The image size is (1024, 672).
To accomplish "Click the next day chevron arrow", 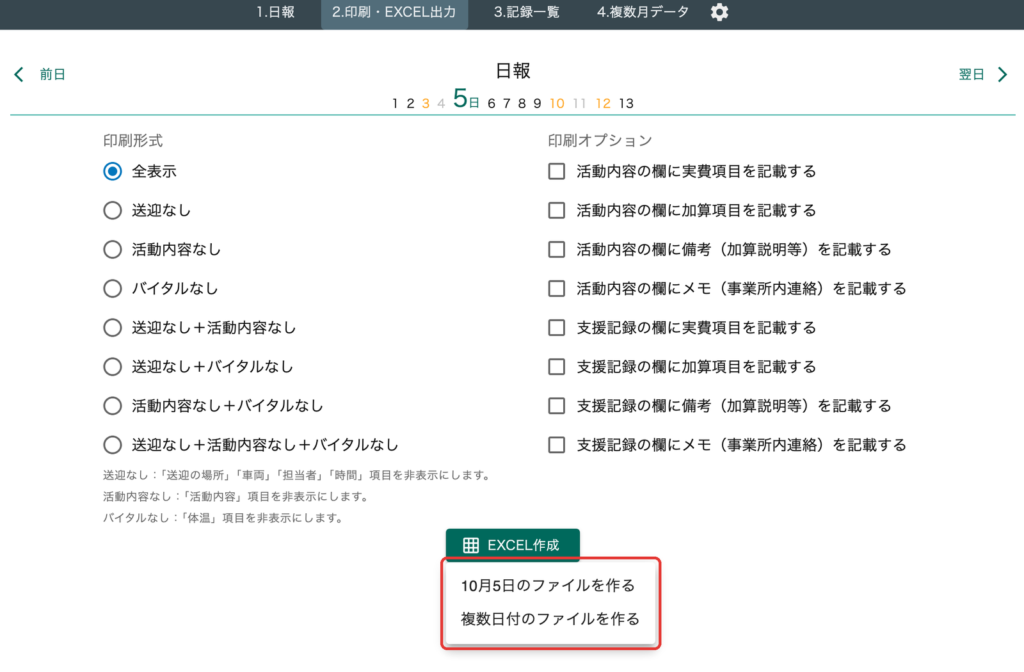I will coord(1002,74).
